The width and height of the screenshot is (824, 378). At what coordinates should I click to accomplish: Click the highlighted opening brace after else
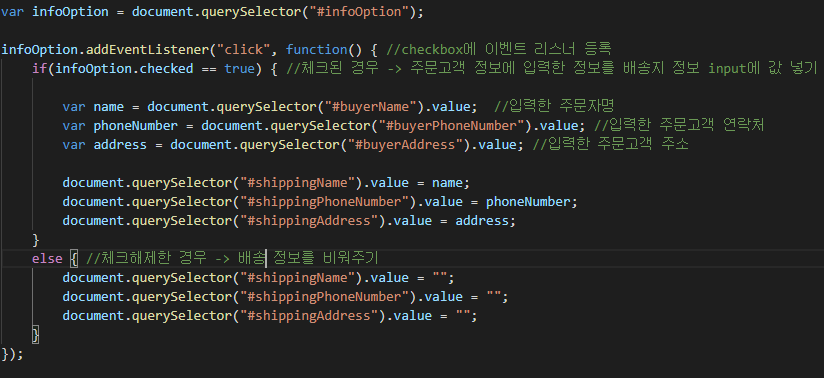[x=74, y=259]
